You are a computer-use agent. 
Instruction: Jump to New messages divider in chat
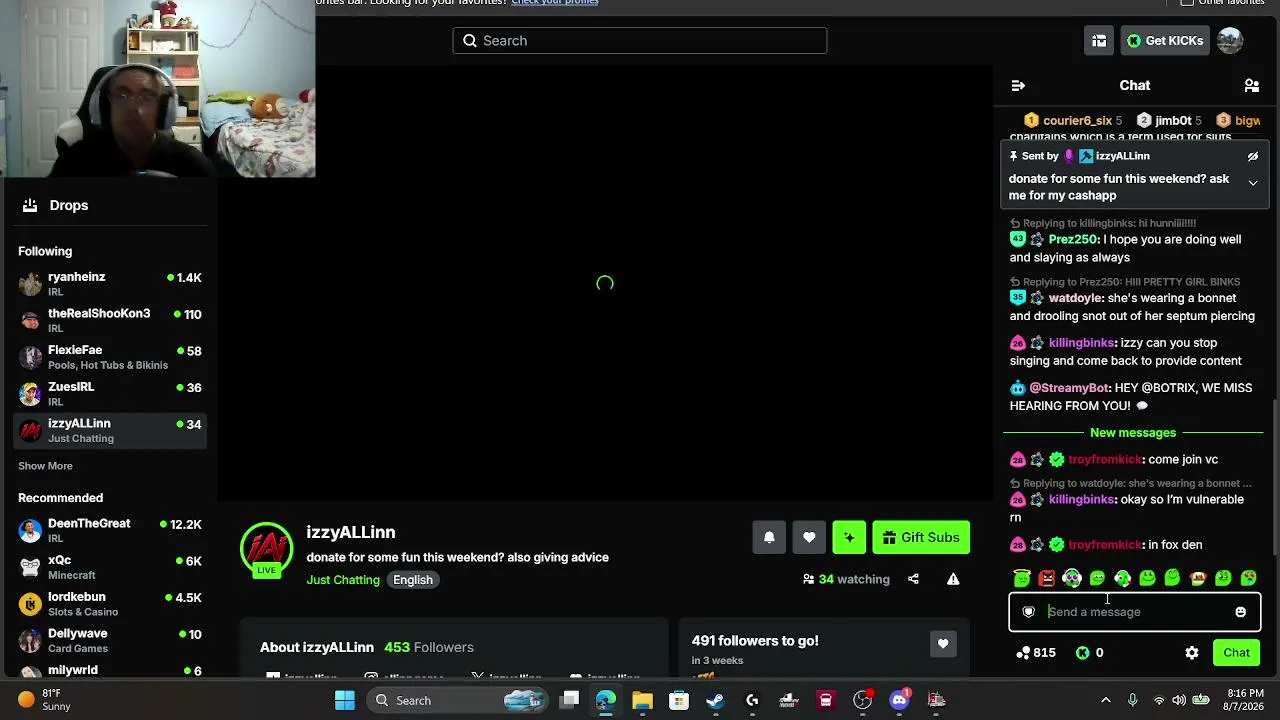tap(1133, 433)
